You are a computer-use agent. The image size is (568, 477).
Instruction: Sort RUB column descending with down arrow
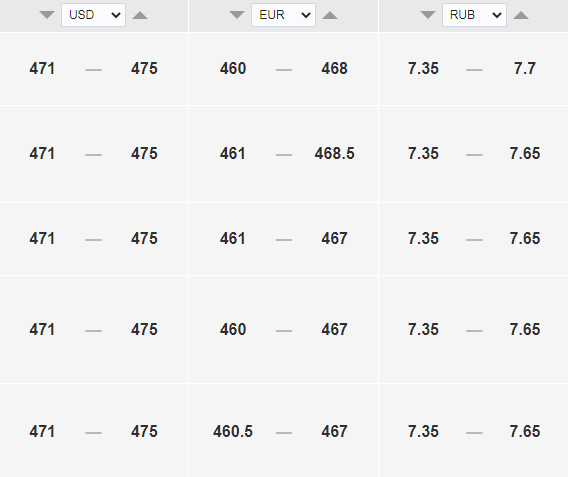pyautogui.click(x=428, y=15)
